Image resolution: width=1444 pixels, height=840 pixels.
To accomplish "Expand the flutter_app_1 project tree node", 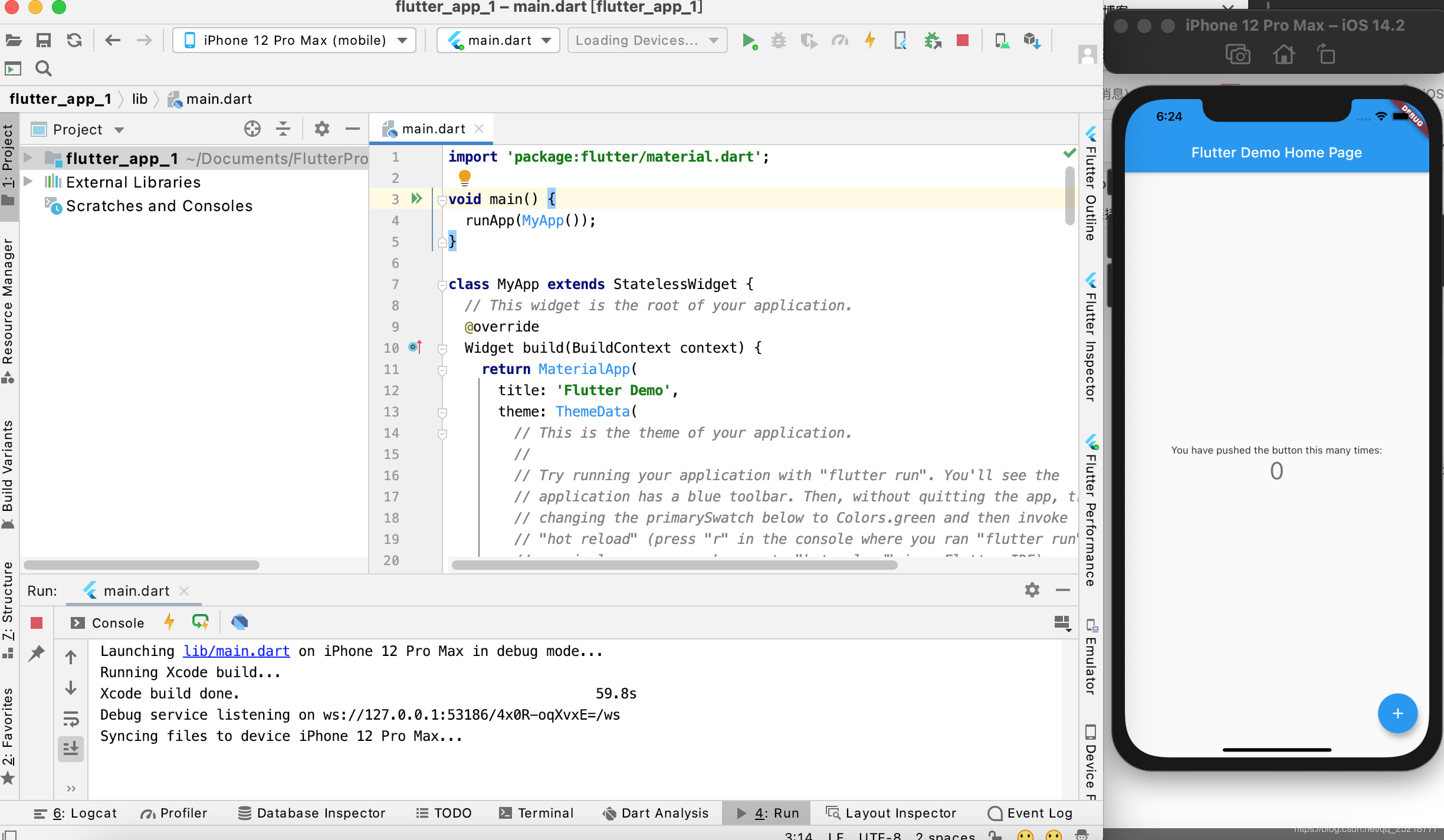I will click(27, 157).
